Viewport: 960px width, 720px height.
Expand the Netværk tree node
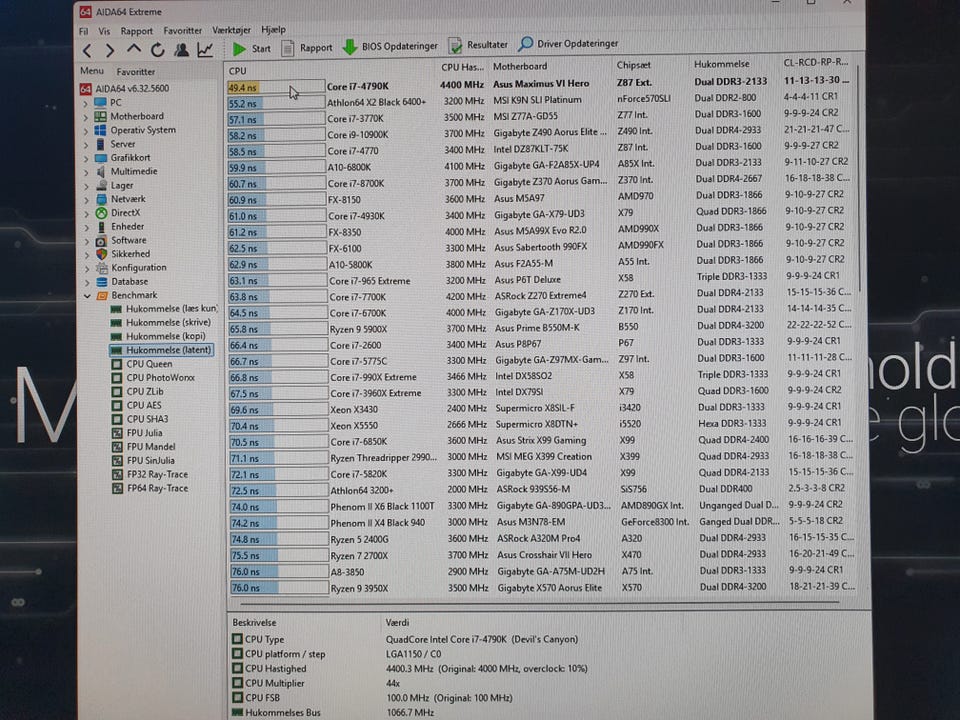tap(87, 199)
